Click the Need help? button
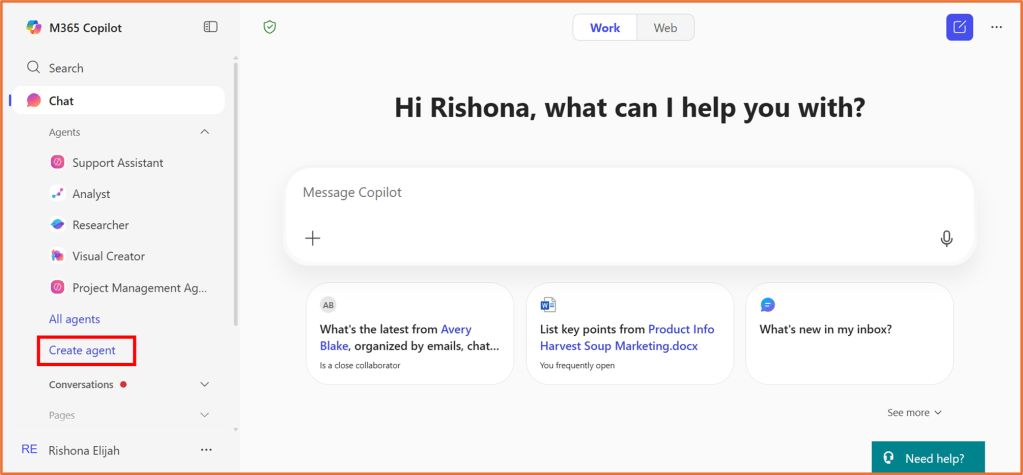Screen dimensions: 1023x475 click(x=927, y=458)
